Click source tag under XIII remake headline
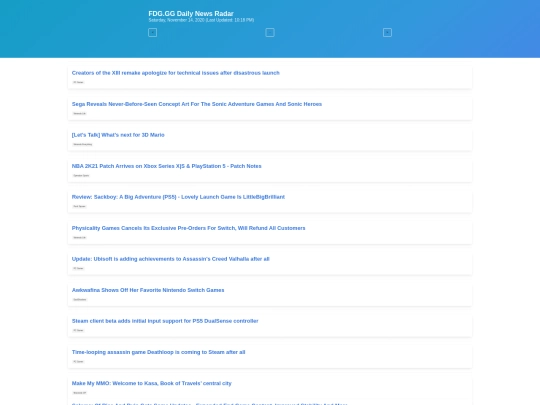The height and width of the screenshot is (405, 540). click(78, 82)
